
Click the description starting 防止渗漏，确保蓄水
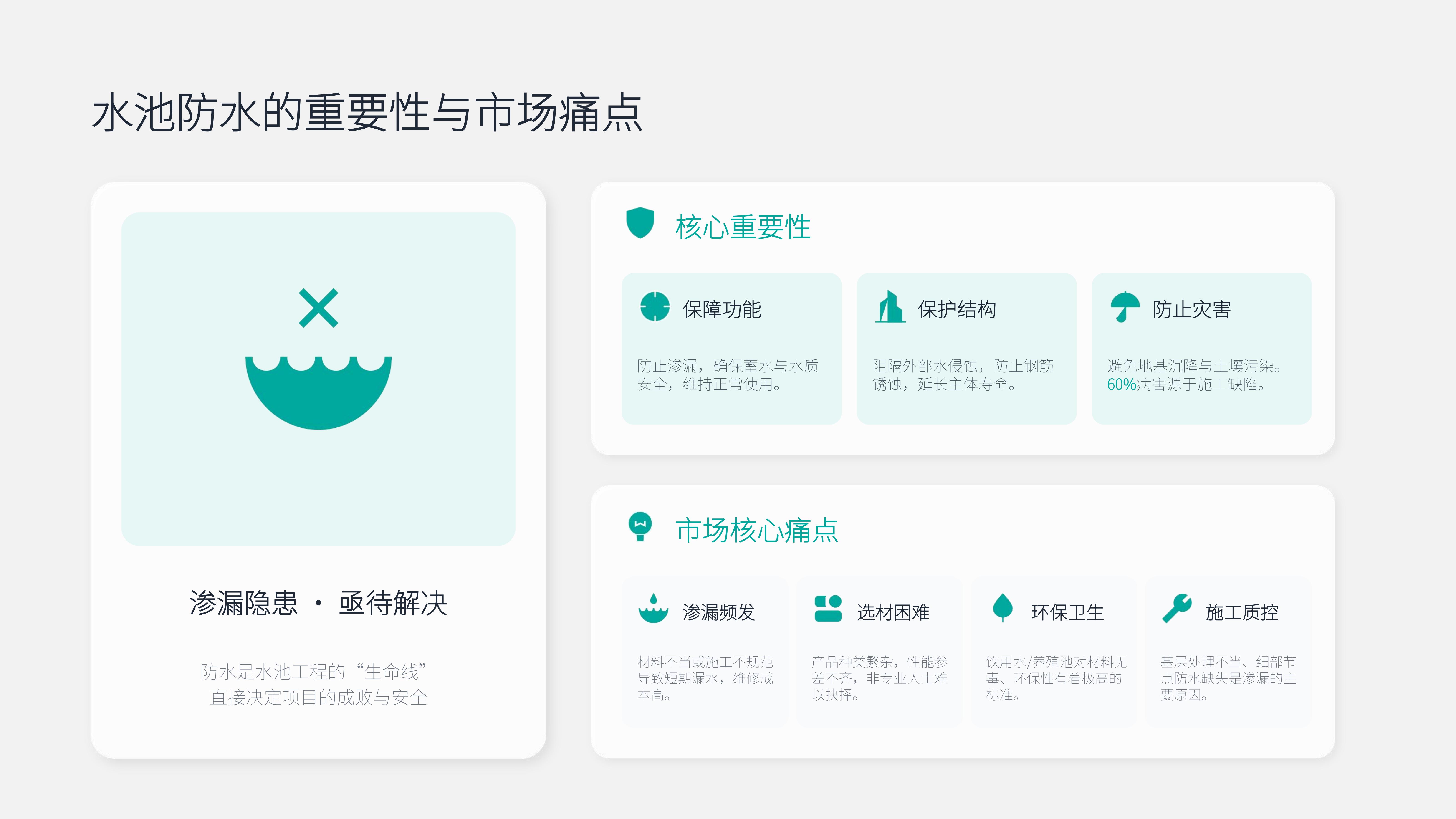point(728,375)
